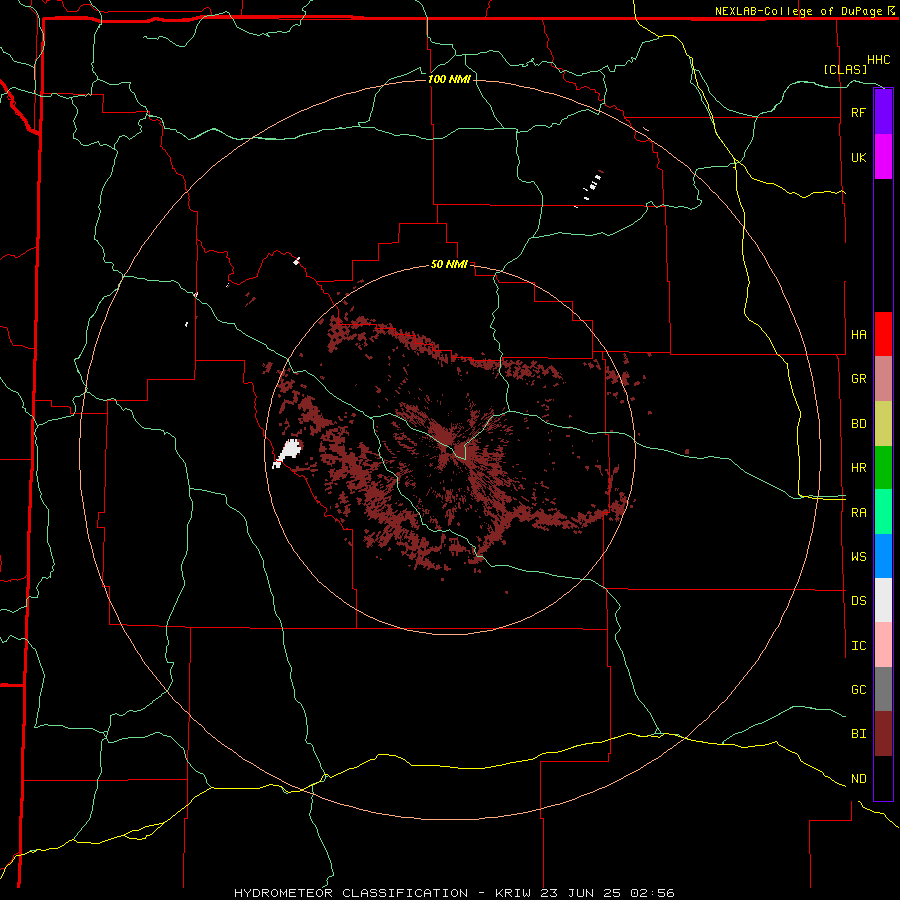
Task: Click the ND black legend swatch
Action: (883, 778)
